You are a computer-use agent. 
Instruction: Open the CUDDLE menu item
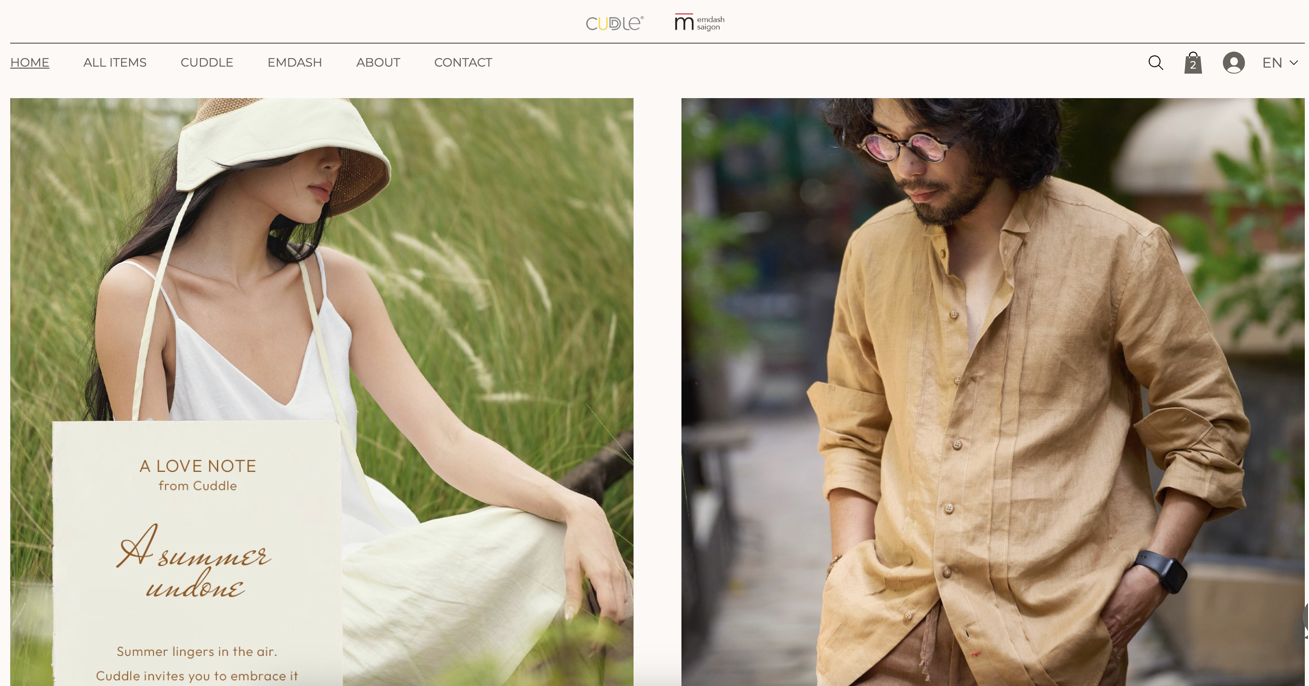207,63
